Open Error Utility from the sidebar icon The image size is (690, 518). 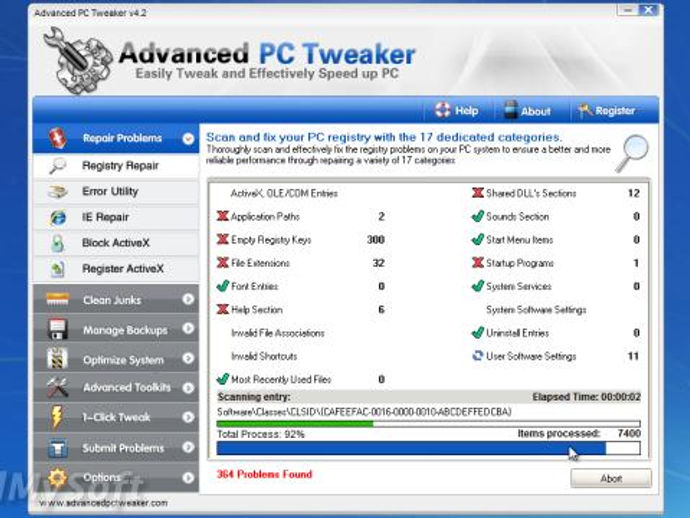tap(58, 192)
